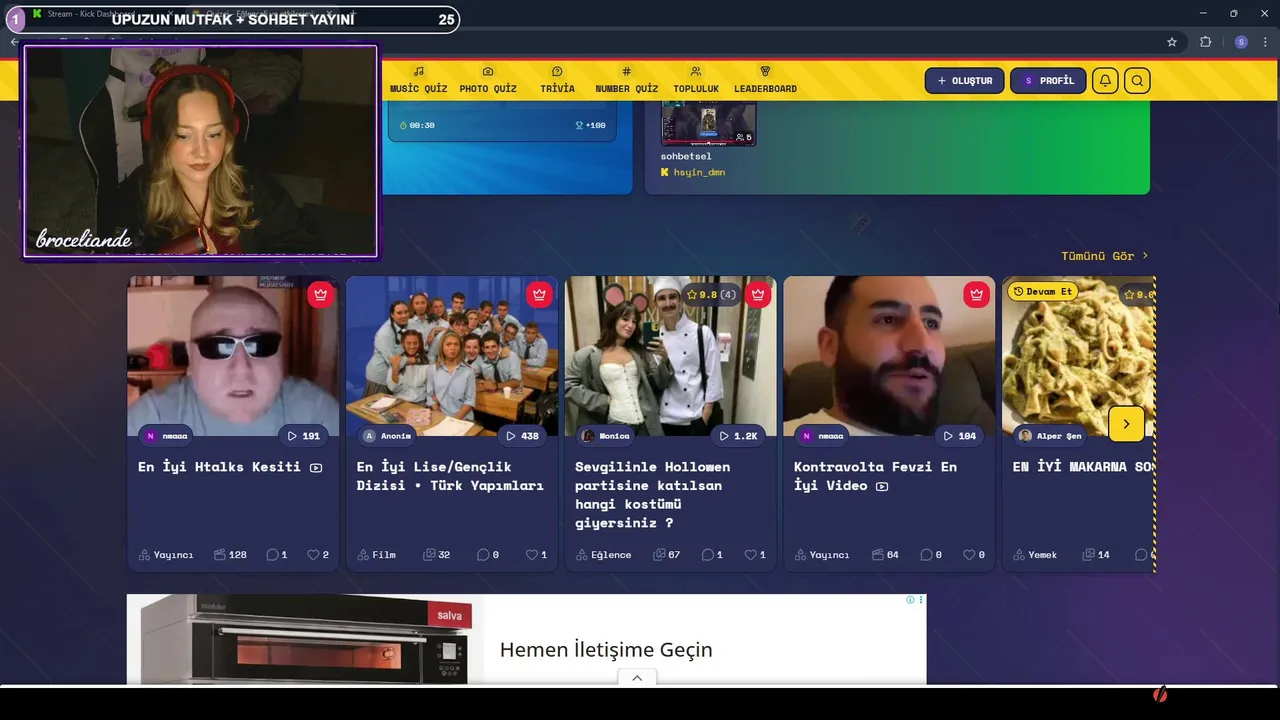Click the play count 1.2K on Hollowen card
The width and height of the screenshot is (1280, 720).
click(739, 436)
